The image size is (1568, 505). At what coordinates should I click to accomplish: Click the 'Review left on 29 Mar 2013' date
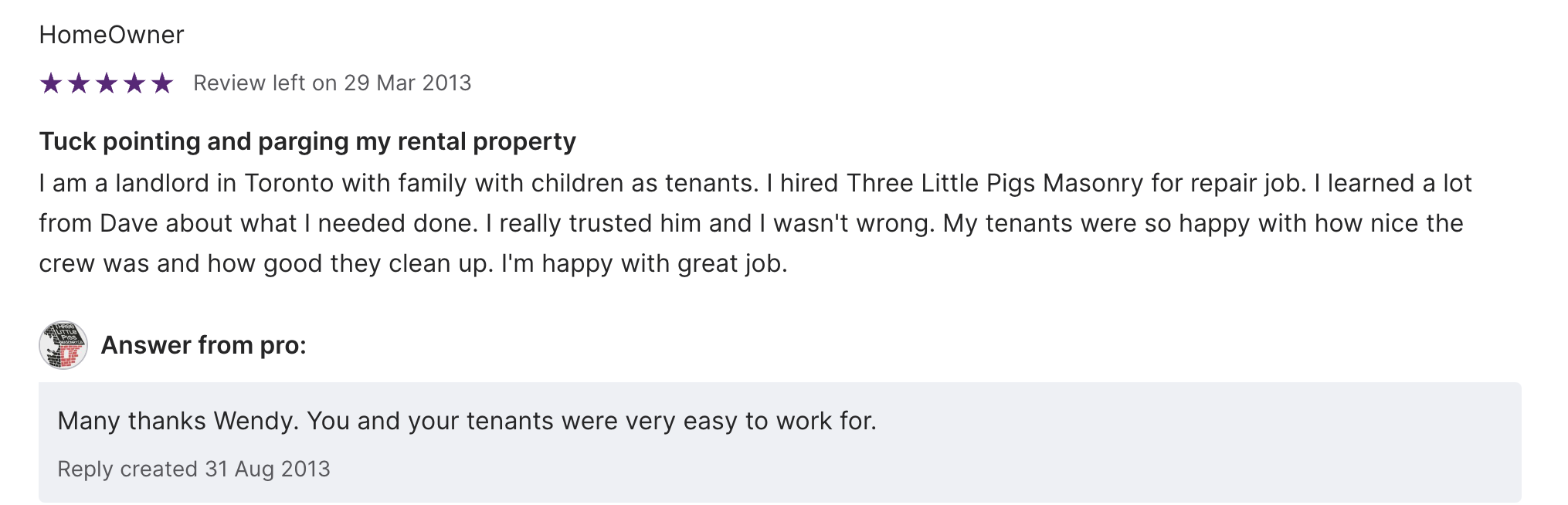point(332,83)
